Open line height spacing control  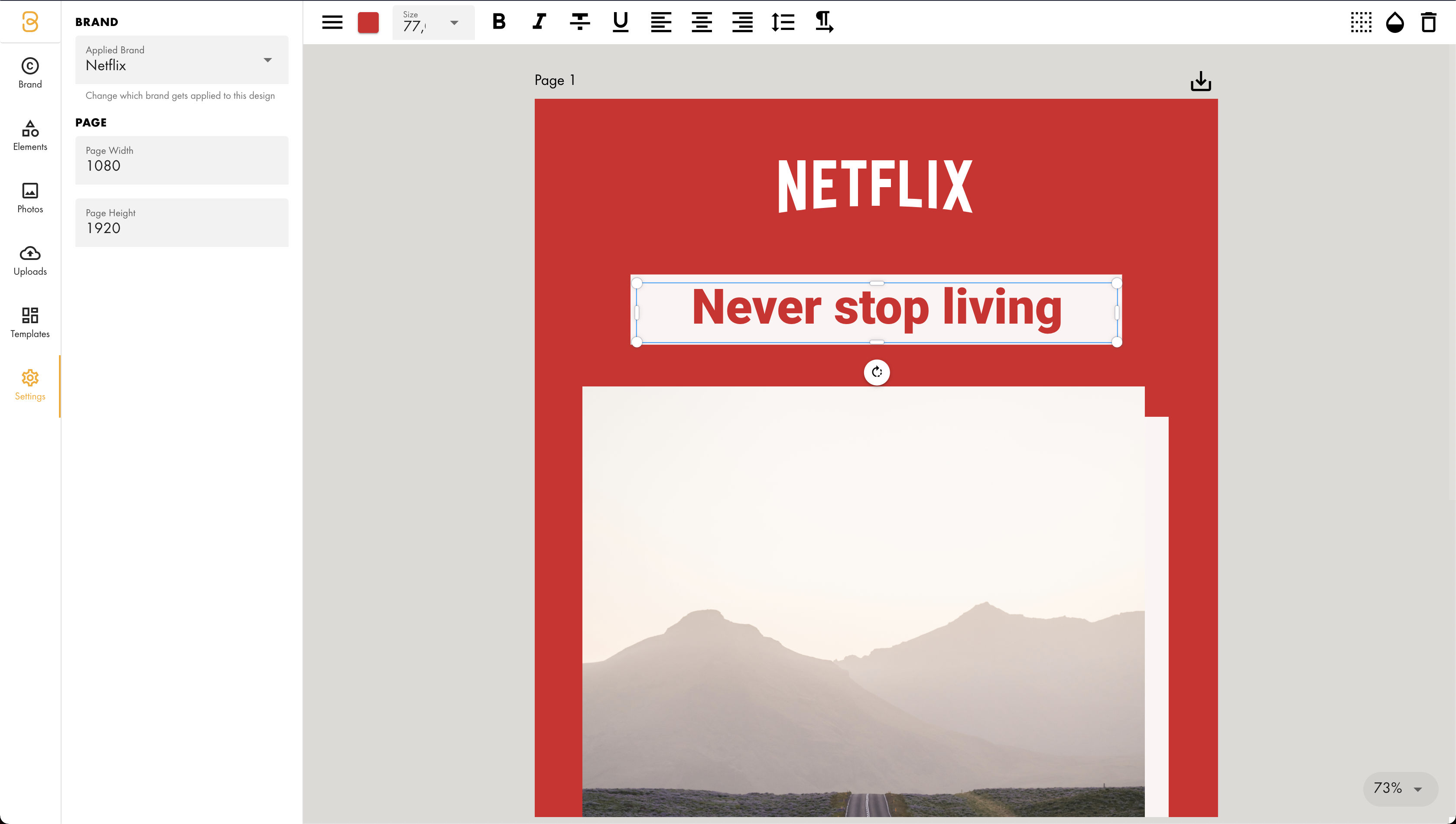click(783, 22)
